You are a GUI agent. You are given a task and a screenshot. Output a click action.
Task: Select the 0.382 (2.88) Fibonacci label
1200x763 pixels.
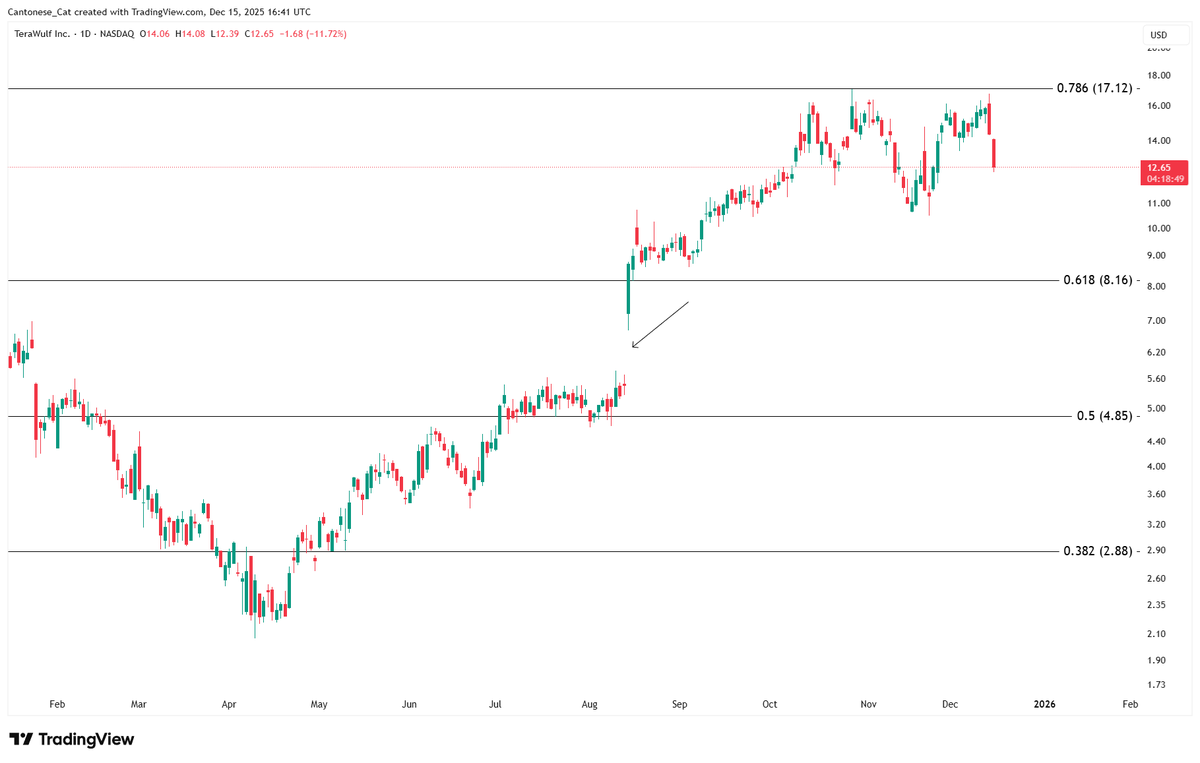1098,551
